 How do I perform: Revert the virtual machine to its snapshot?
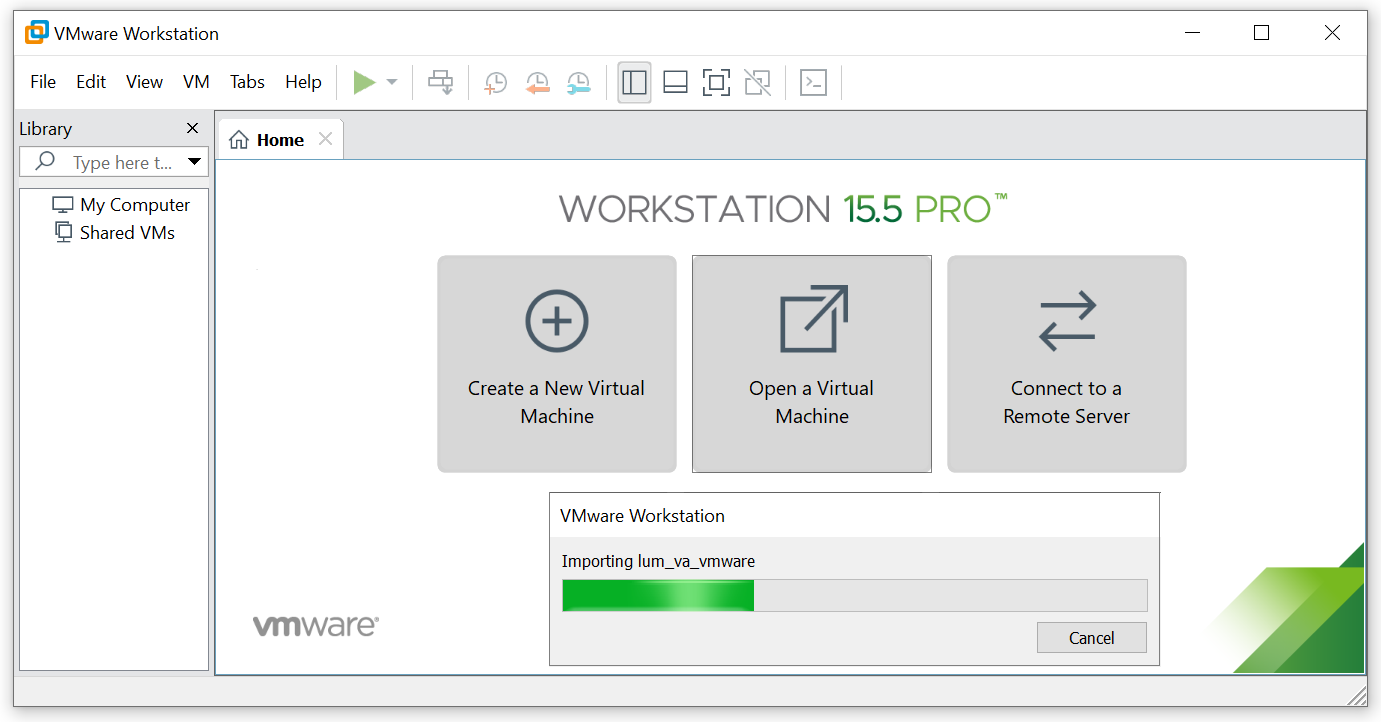(x=537, y=82)
